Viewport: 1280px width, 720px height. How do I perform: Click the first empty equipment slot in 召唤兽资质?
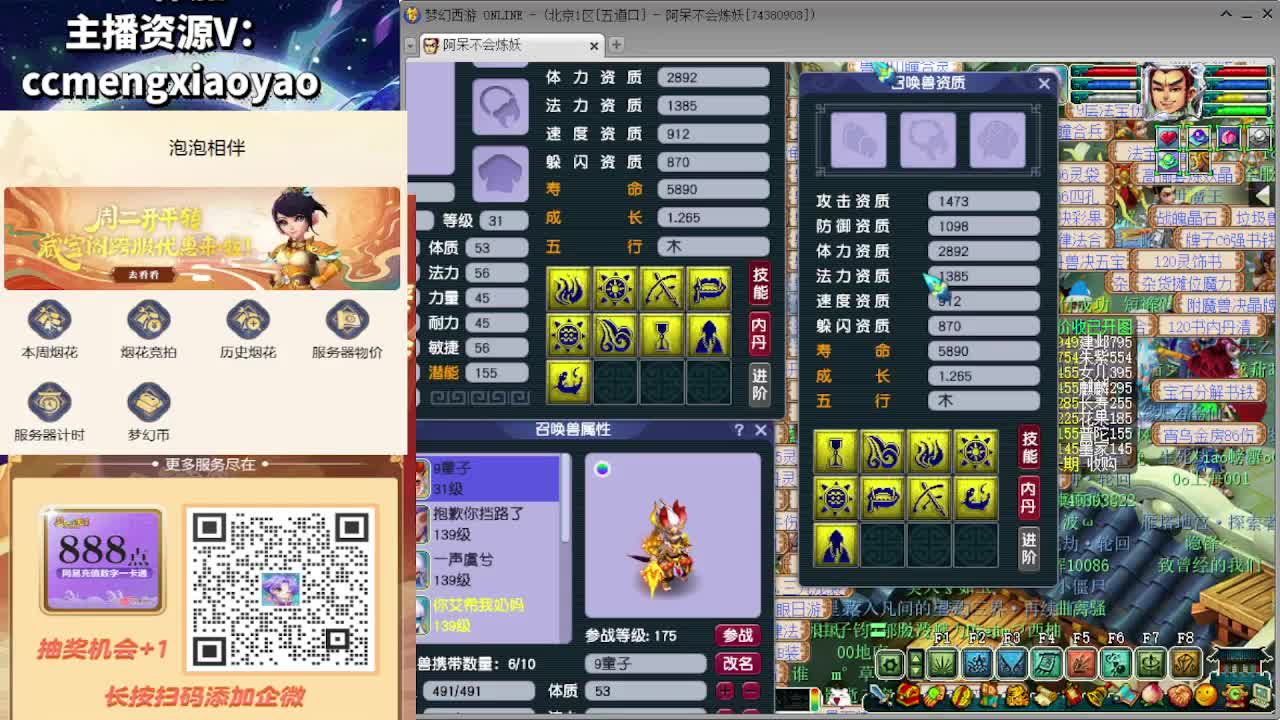[858, 139]
